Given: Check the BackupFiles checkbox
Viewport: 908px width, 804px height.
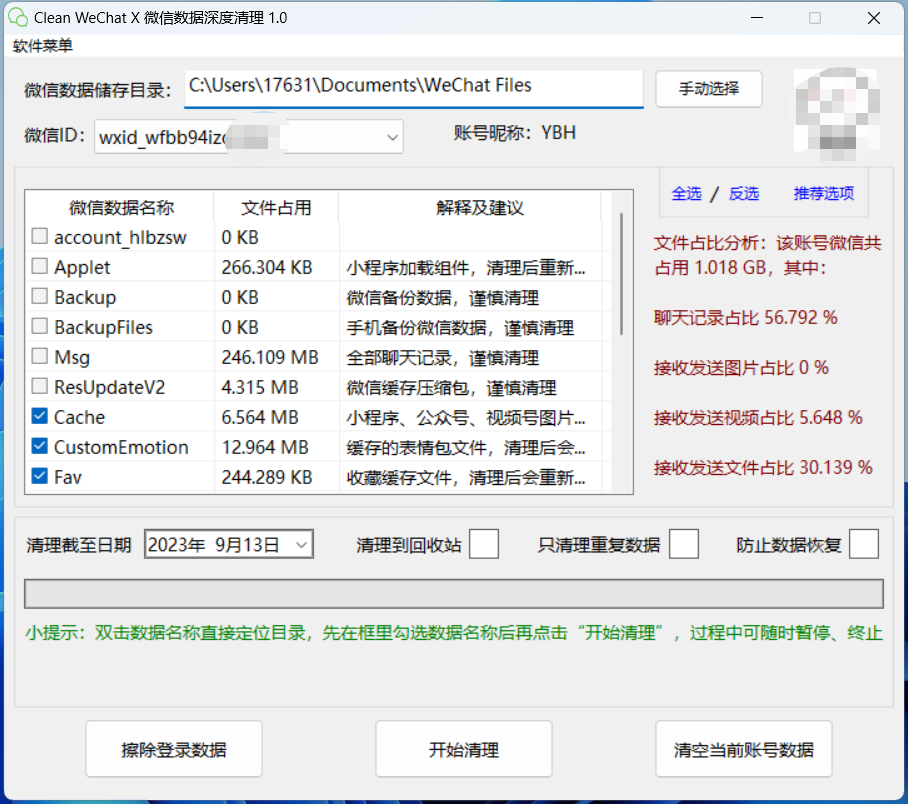Looking at the screenshot, I should (x=39, y=326).
